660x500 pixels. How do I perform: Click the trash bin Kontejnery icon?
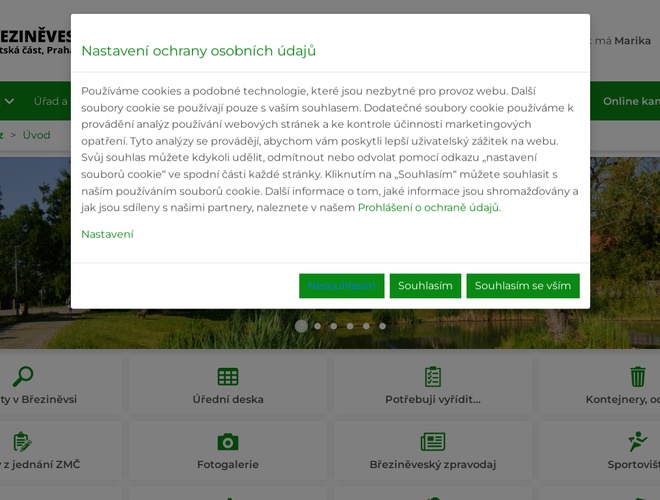[637, 377]
